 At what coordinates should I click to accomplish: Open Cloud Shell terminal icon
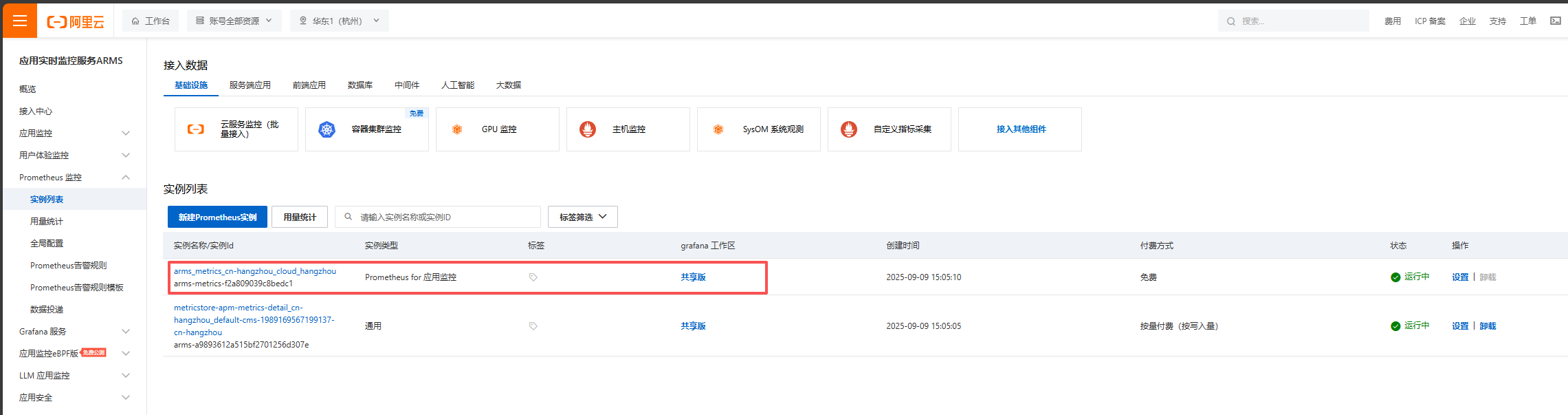[x=1555, y=21]
